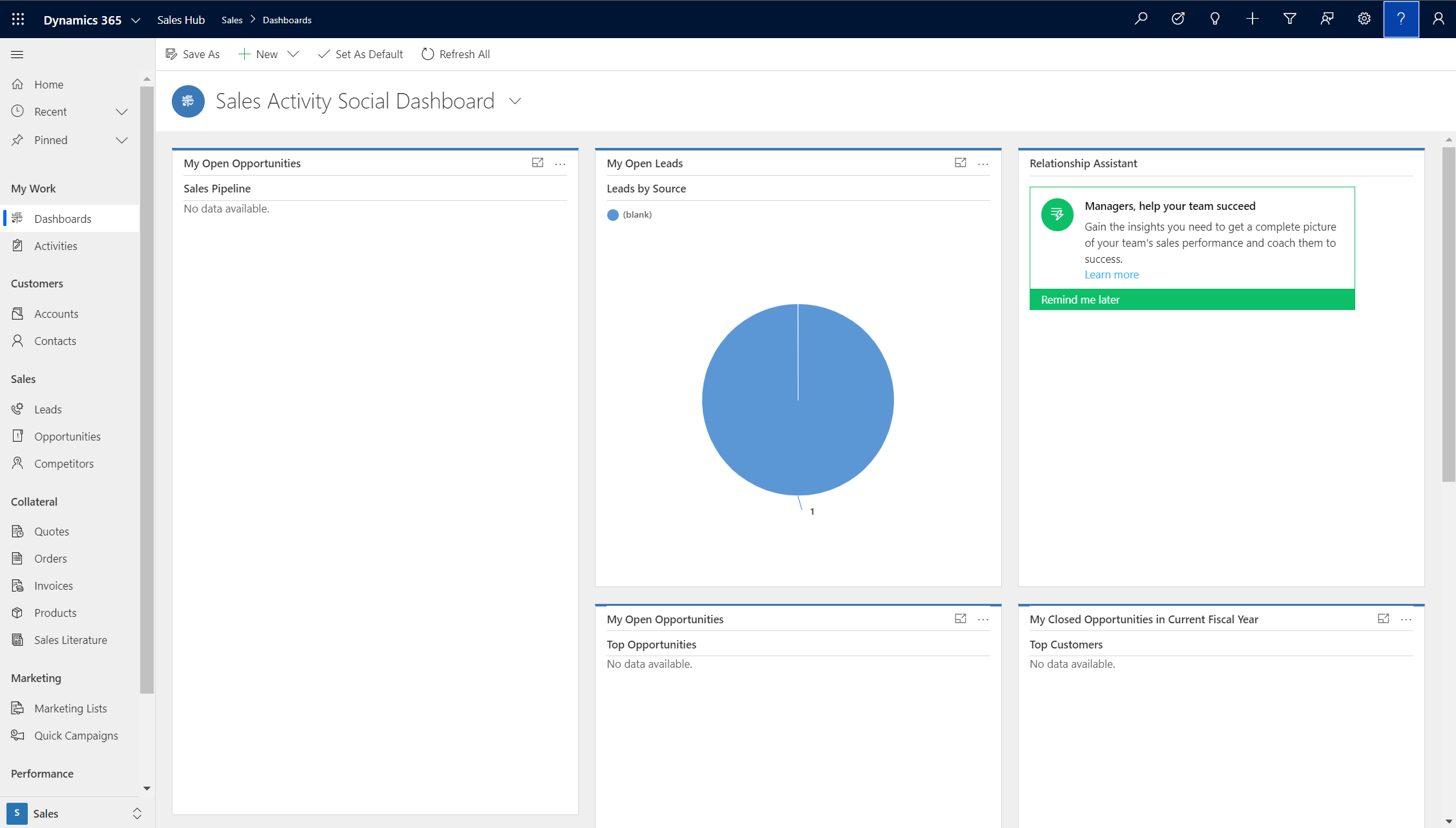Screen dimensions: 1456x828
Task: Click Sales Hub app name
Action: coord(181,20)
